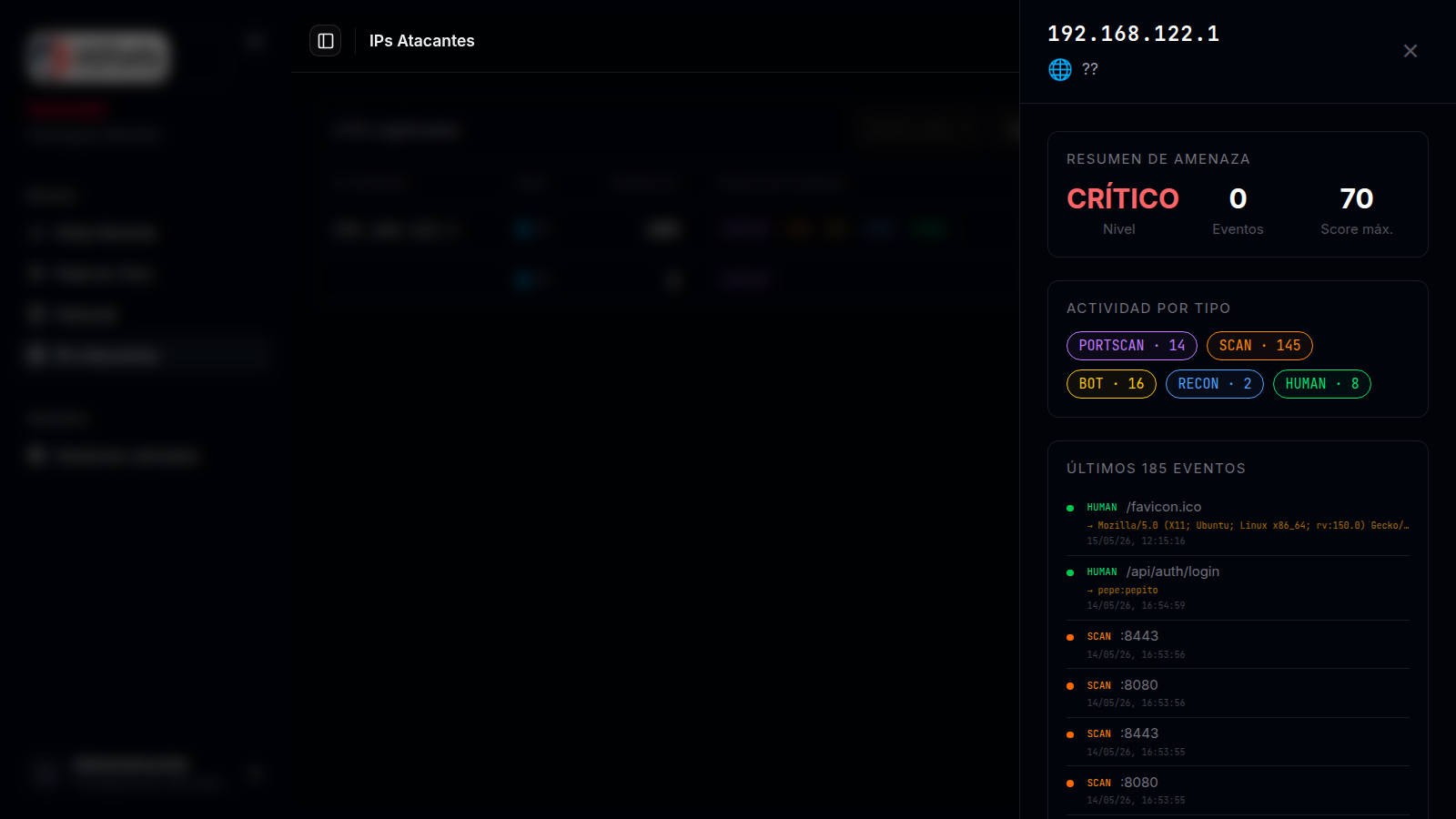
Task: Click the Eventos count 0
Action: coord(1238,198)
